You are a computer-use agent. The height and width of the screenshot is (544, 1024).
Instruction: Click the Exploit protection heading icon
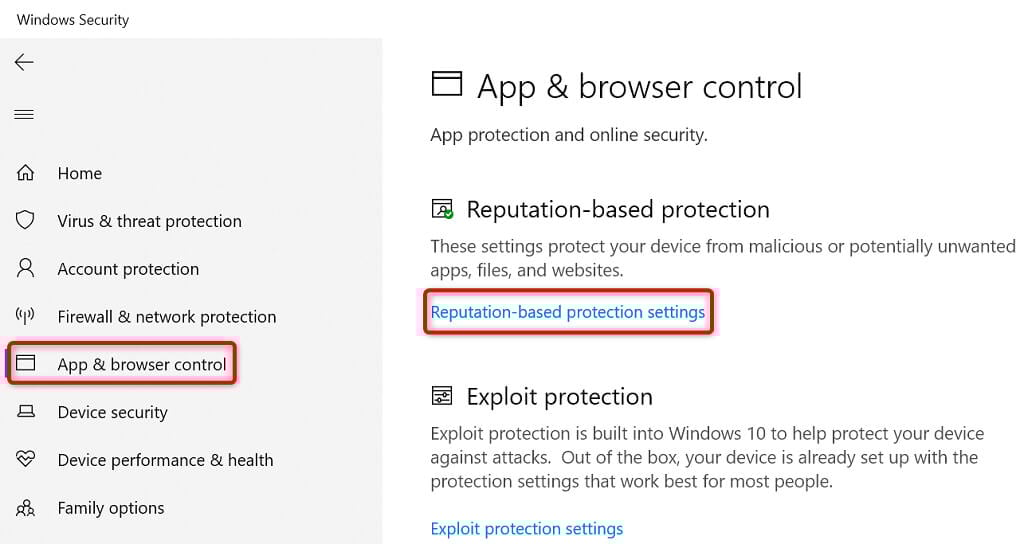pos(442,397)
